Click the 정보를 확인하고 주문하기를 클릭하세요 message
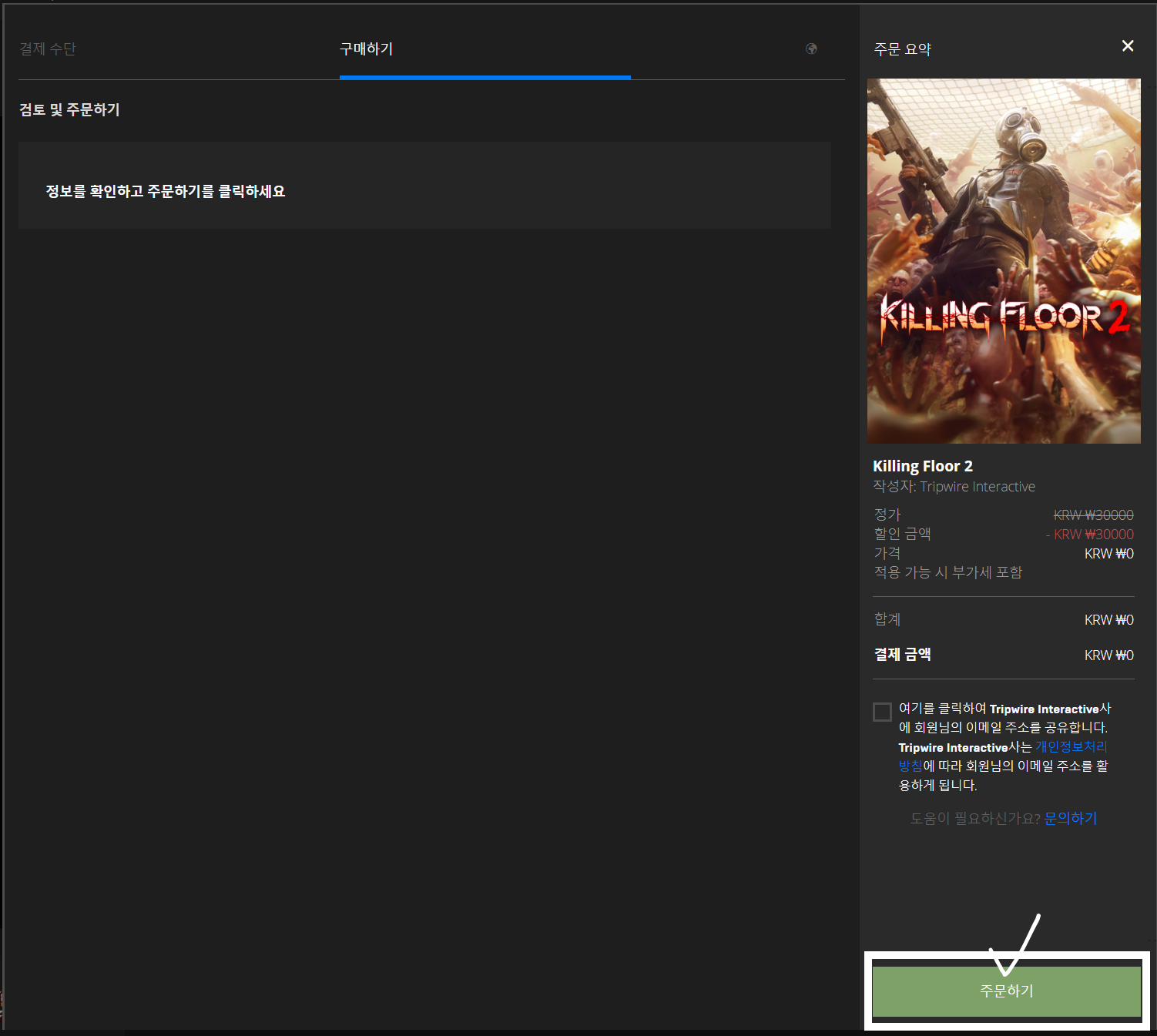The image size is (1157, 1036). (x=166, y=191)
